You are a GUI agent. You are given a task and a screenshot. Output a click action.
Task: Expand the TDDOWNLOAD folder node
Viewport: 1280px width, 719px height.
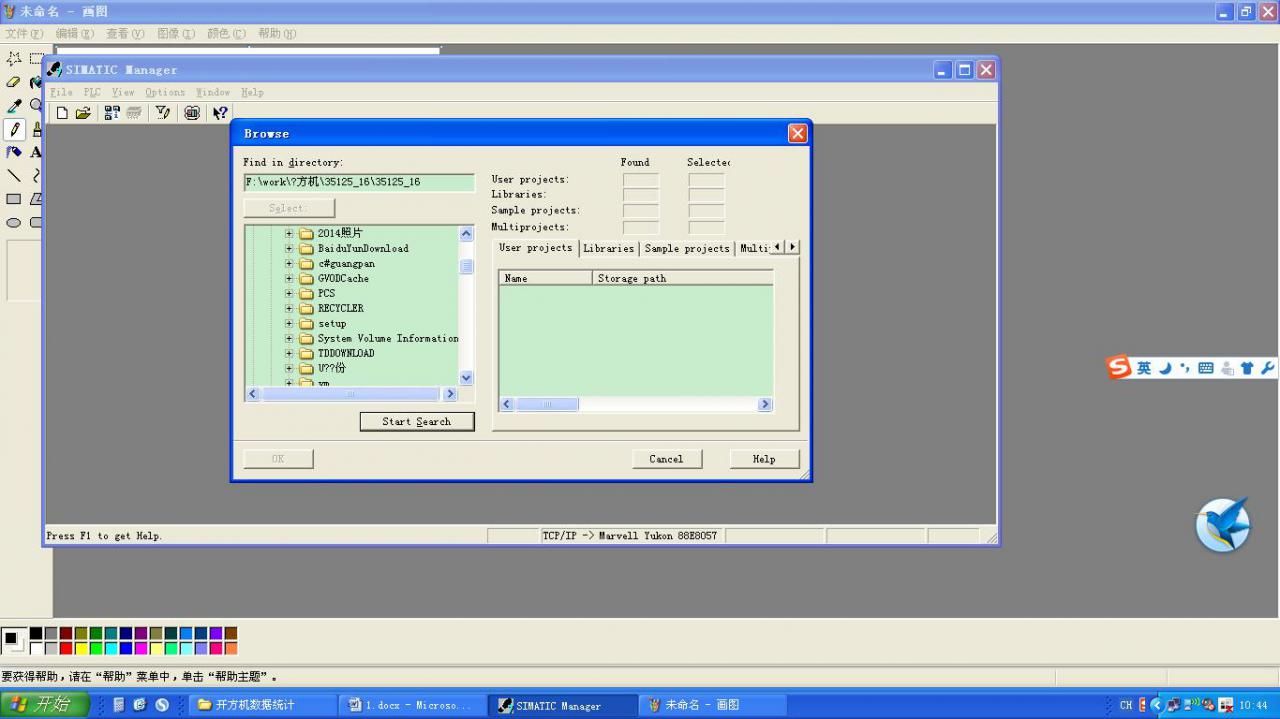(x=289, y=354)
